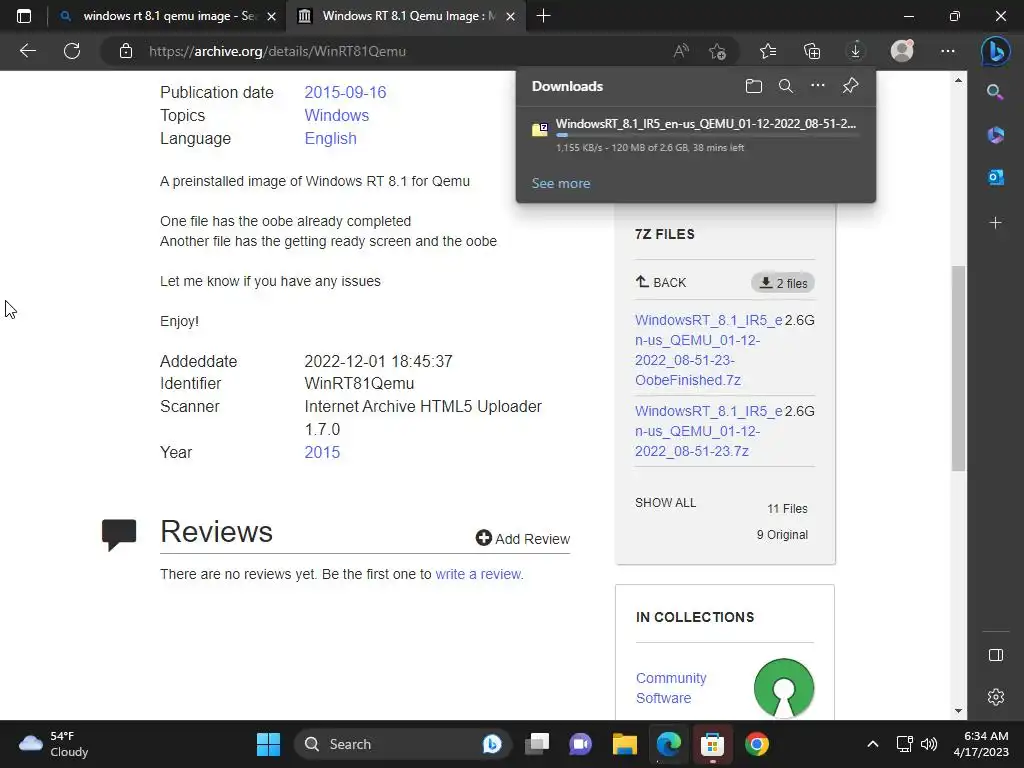Open the Bing chat sidebar icon

995,51
